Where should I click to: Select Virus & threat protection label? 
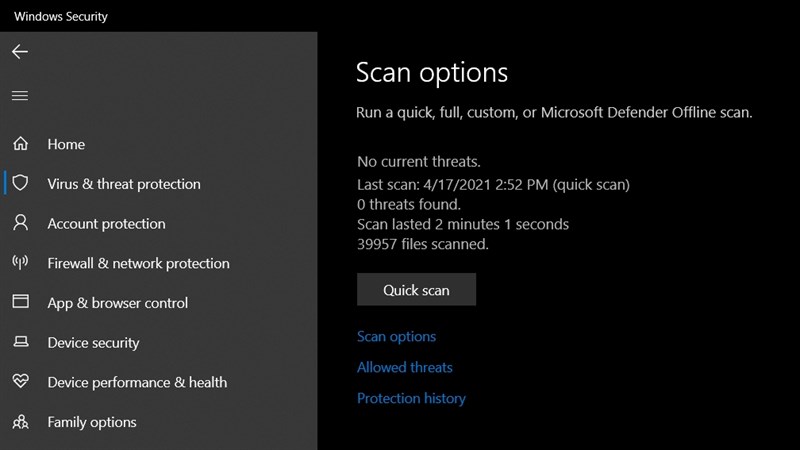[124, 184]
